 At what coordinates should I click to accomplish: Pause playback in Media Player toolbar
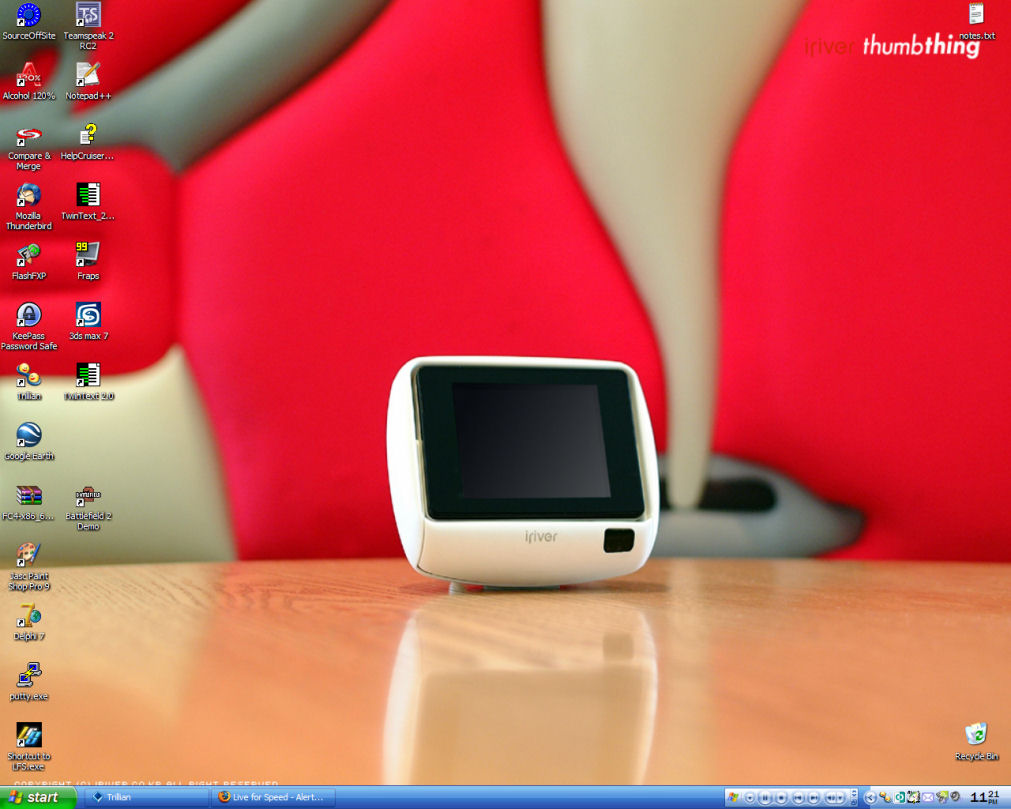point(765,798)
